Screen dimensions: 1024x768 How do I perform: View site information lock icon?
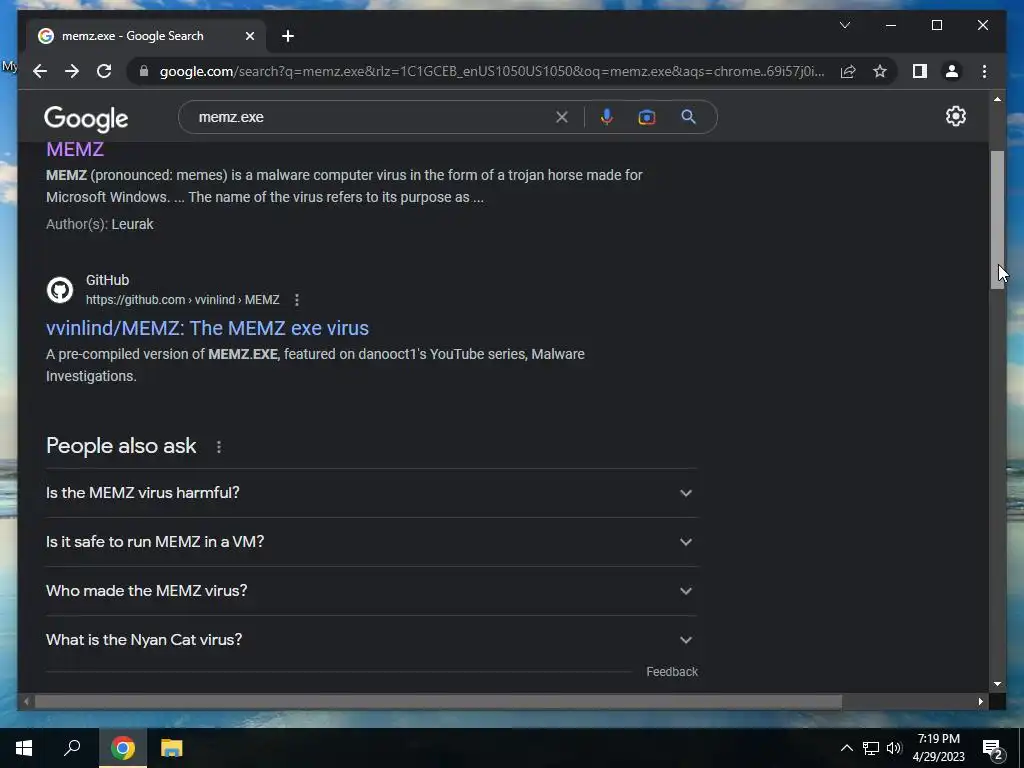coord(144,71)
